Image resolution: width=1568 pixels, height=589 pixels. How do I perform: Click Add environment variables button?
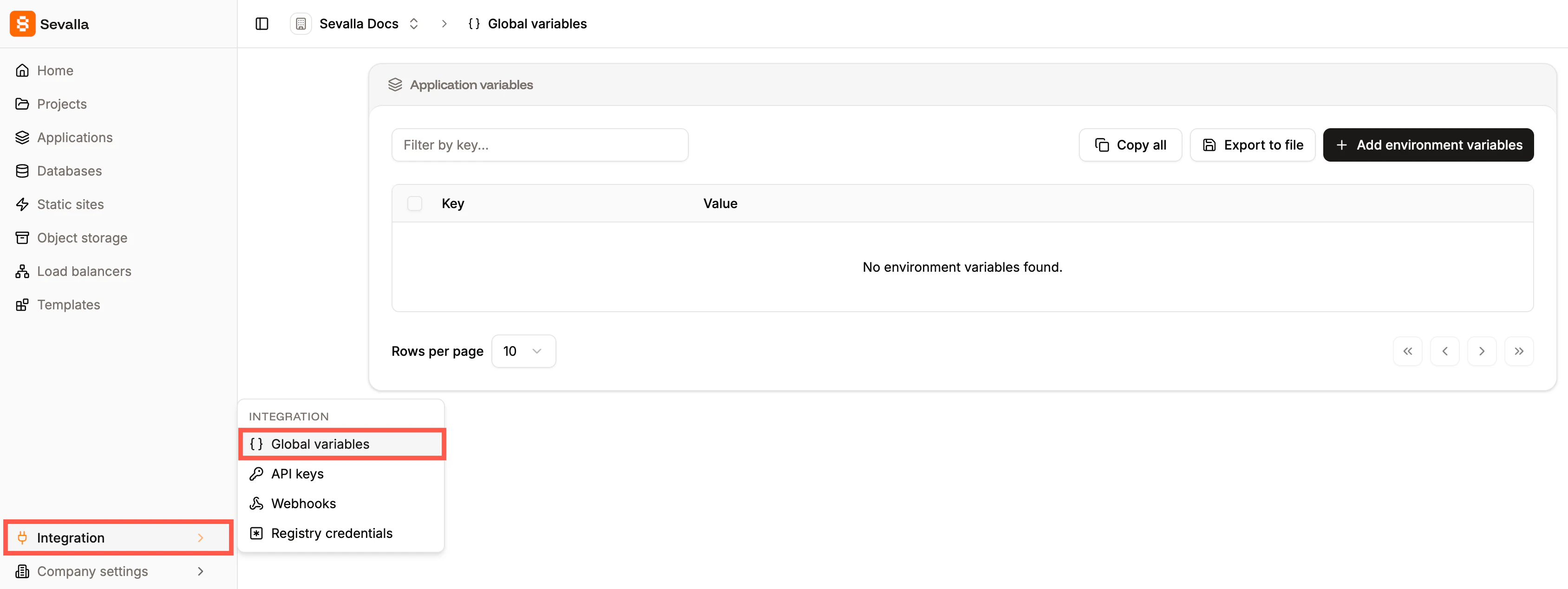tap(1428, 145)
